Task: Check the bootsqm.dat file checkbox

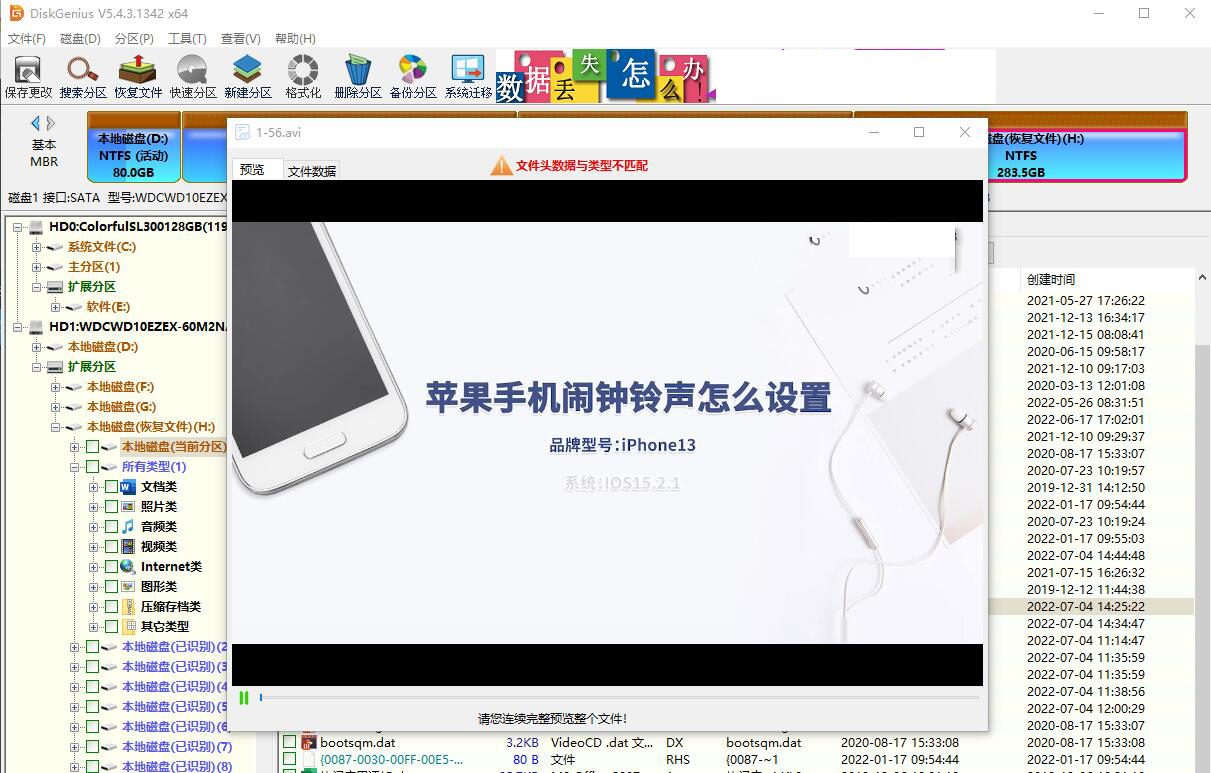Action: [289, 743]
